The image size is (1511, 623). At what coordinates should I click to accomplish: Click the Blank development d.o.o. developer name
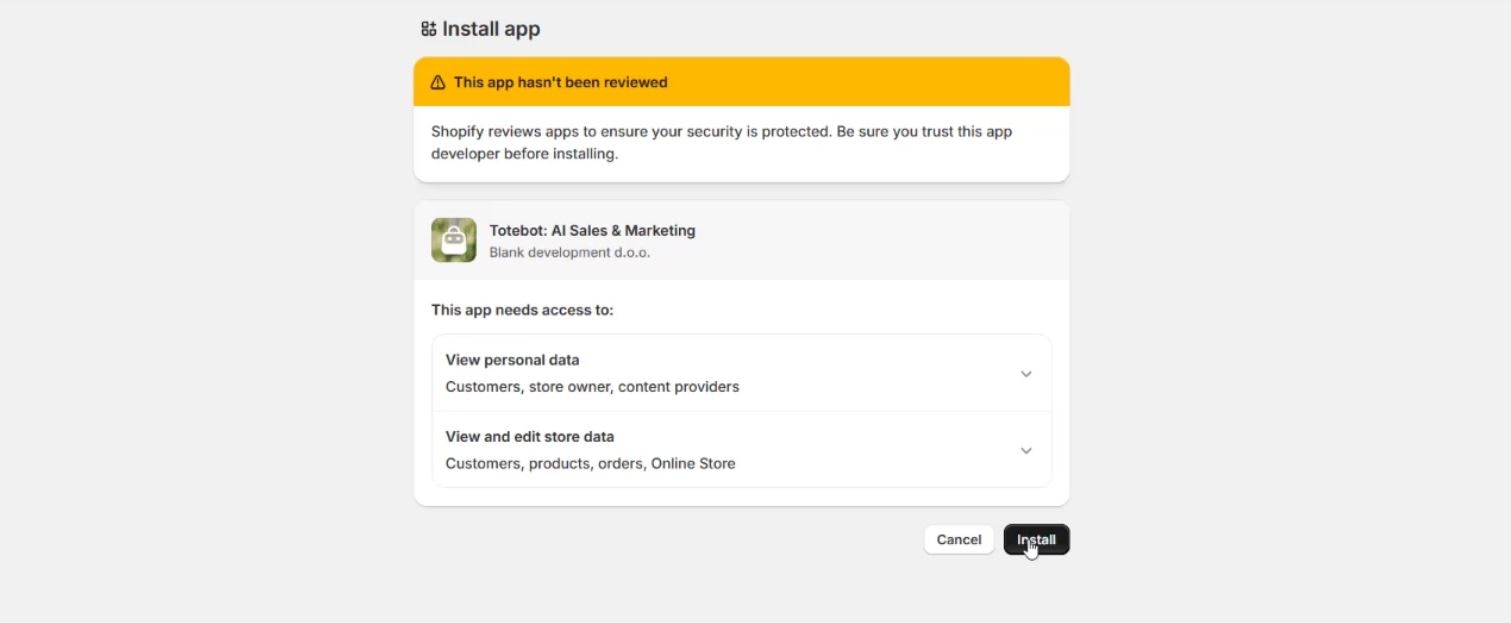pos(570,253)
